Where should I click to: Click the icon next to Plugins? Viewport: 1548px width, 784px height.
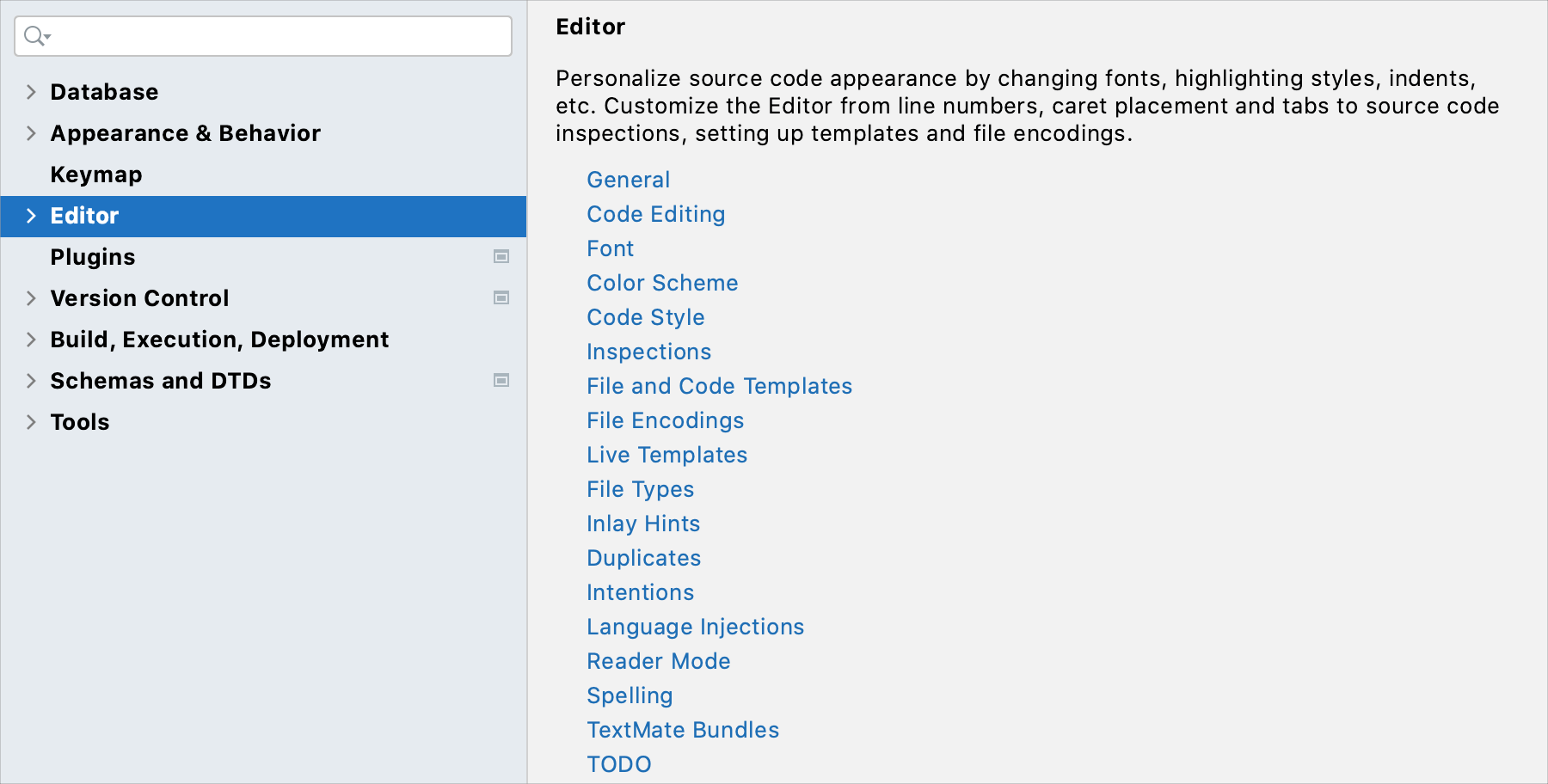pos(501,256)
